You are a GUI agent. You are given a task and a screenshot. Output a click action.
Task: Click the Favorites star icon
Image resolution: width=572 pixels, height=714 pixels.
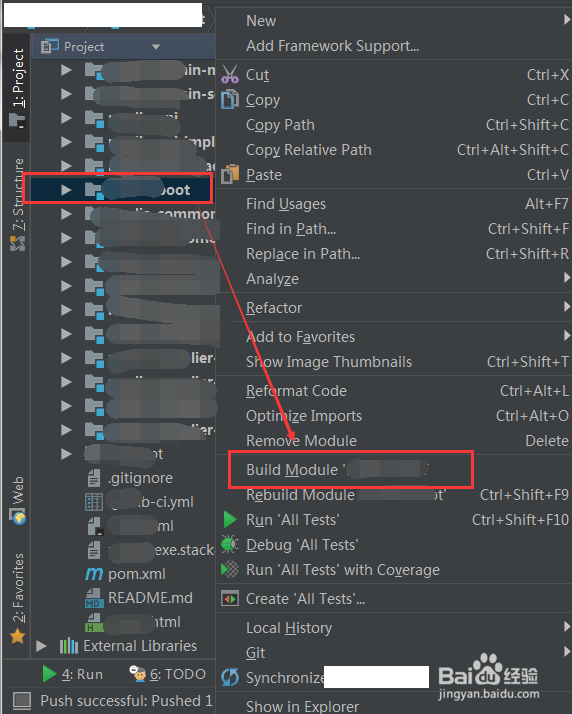click(17, 636)
